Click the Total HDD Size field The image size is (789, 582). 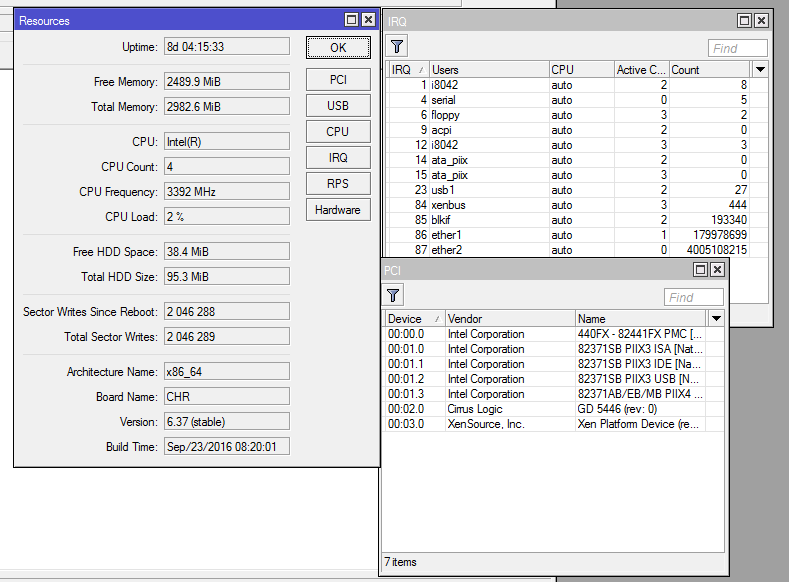227,277
